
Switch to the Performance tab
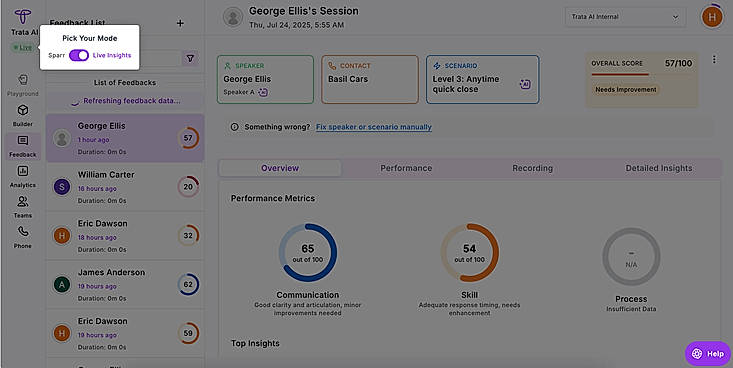[406, 168]
